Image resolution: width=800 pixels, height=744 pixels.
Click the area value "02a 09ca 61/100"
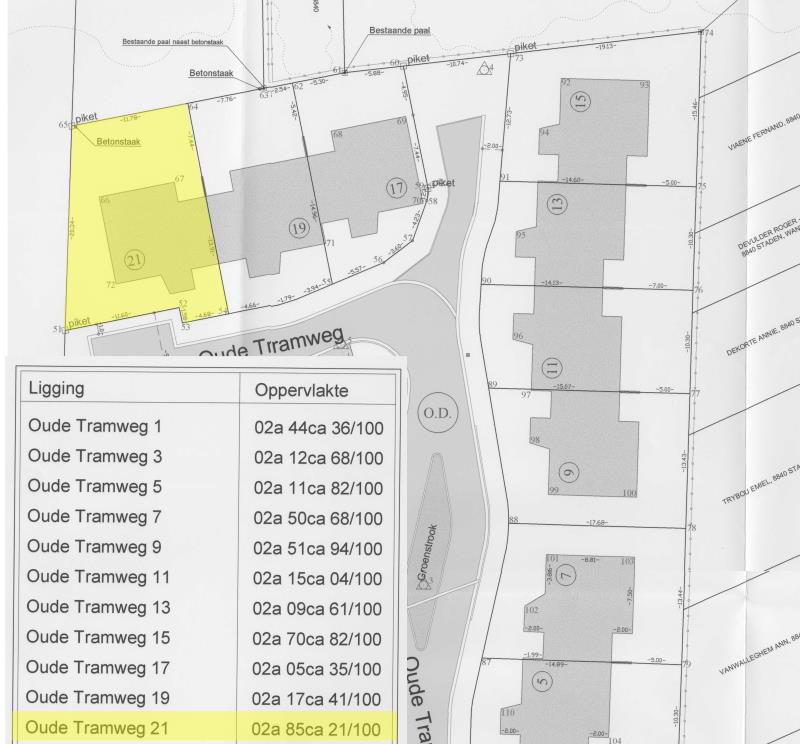click(x=317, y=609)
